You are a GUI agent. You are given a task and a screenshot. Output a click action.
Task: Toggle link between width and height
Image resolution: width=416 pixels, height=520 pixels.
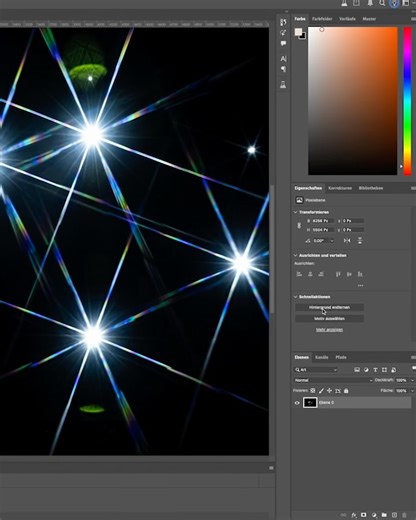(x=299, y=226)
